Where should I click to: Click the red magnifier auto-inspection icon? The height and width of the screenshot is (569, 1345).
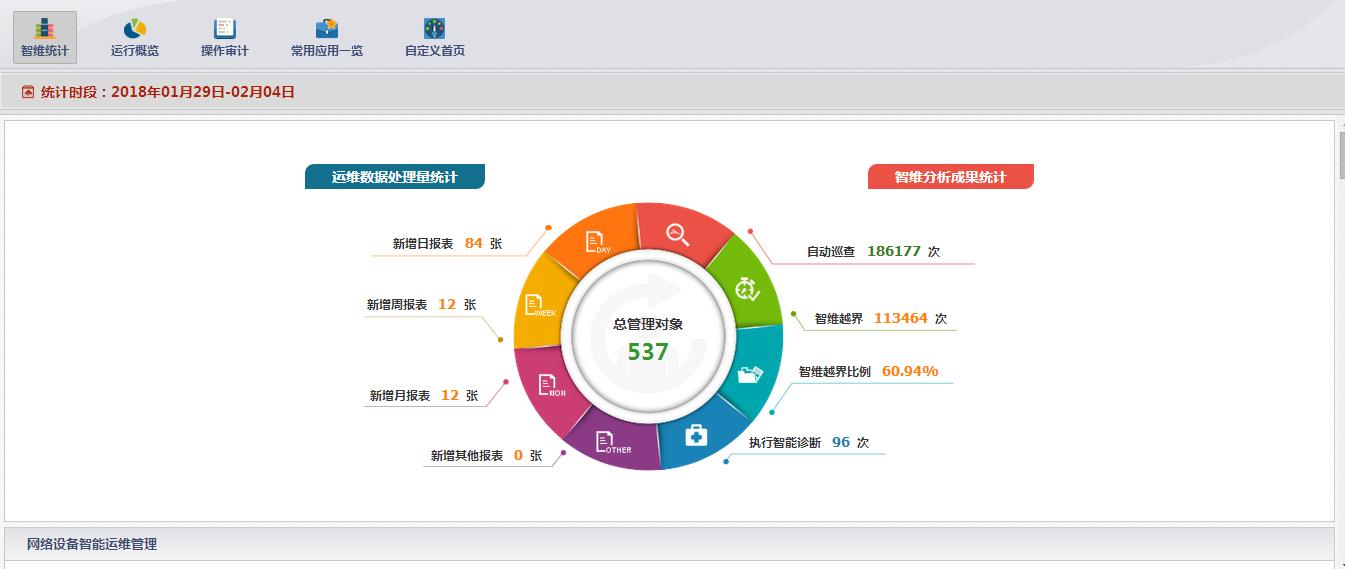678,235
